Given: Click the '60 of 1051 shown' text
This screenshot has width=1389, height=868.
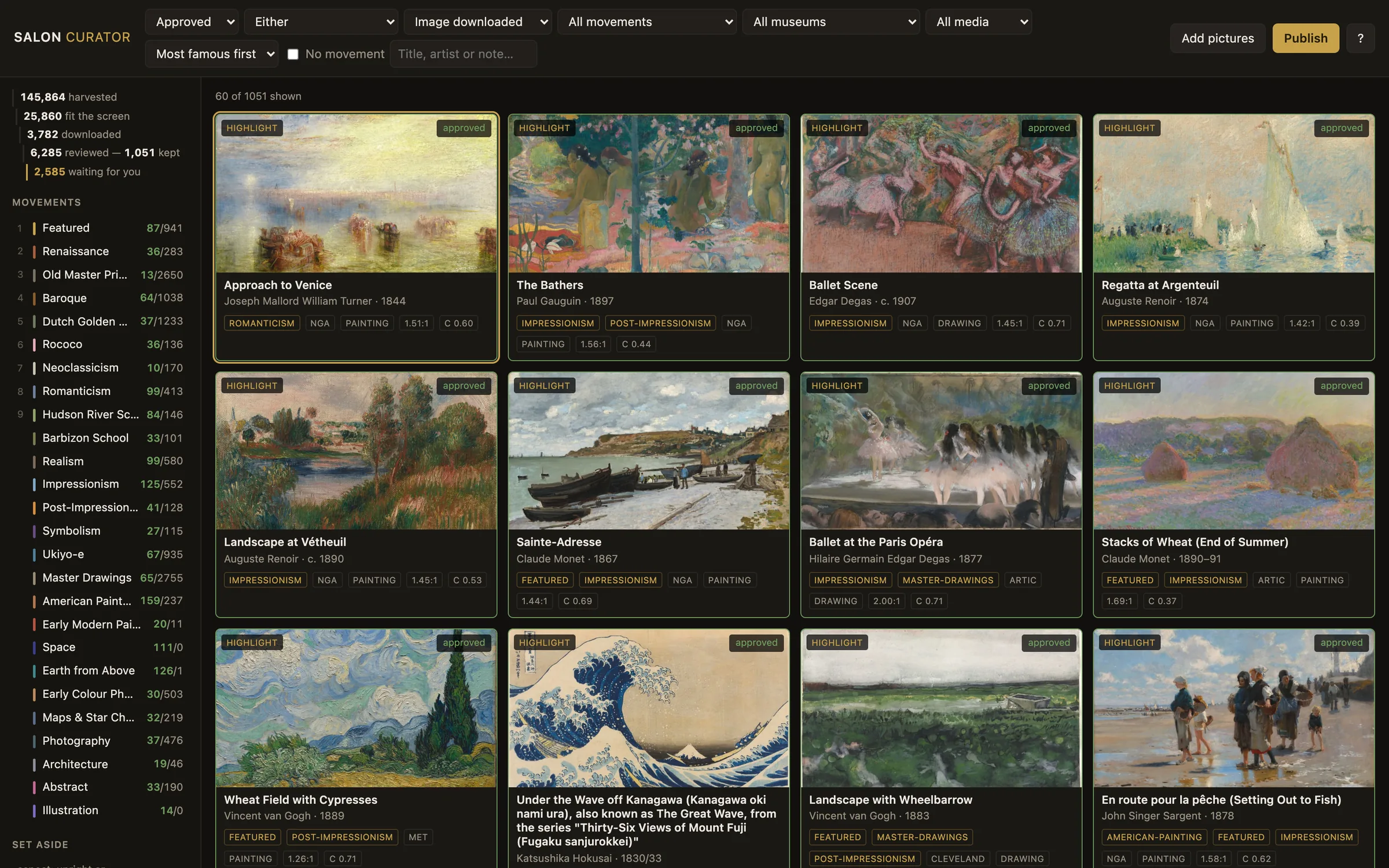Looking at the screenshot, I should [x=258, y=96].
